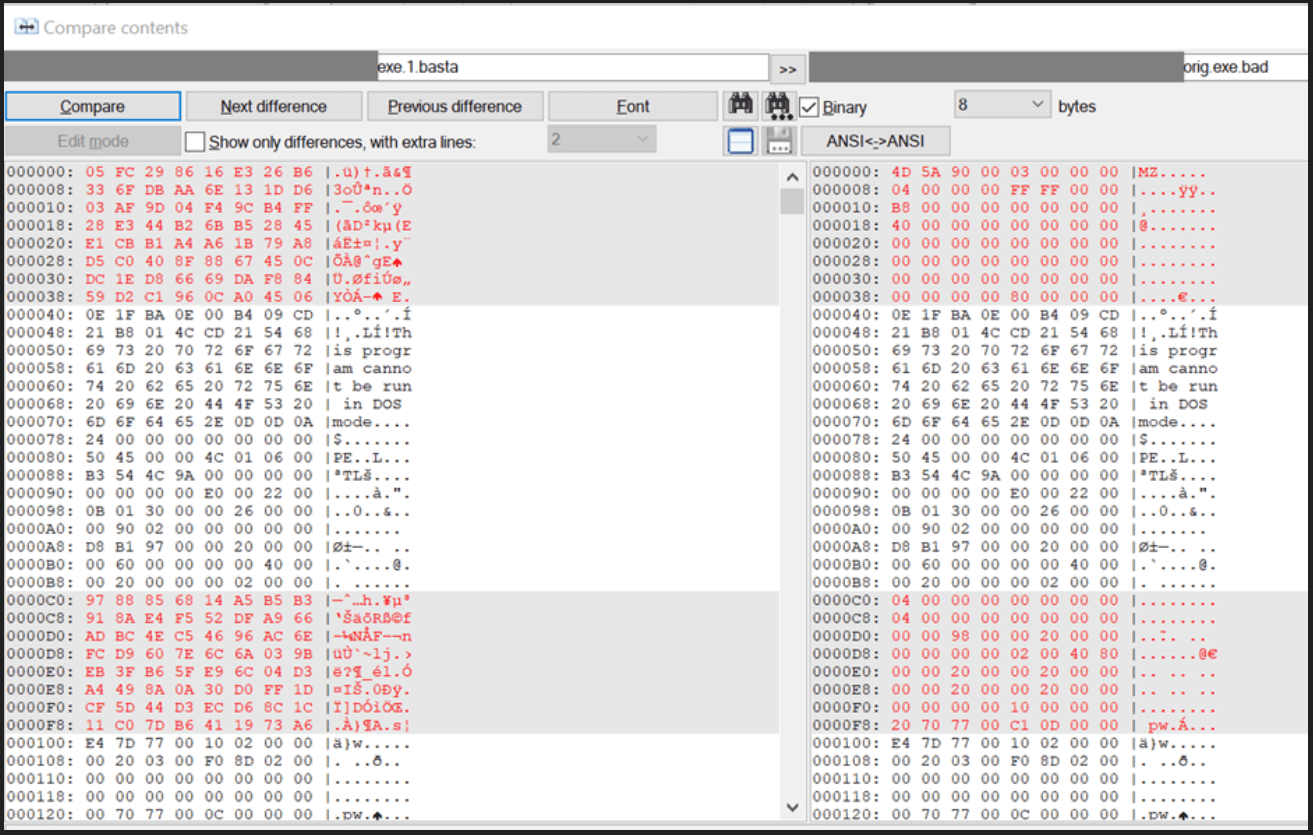Screen dimensions: 1313x835
Task: Click right pane row 000058 showing 'am canno'
Action: click(x=1015, y=368)
